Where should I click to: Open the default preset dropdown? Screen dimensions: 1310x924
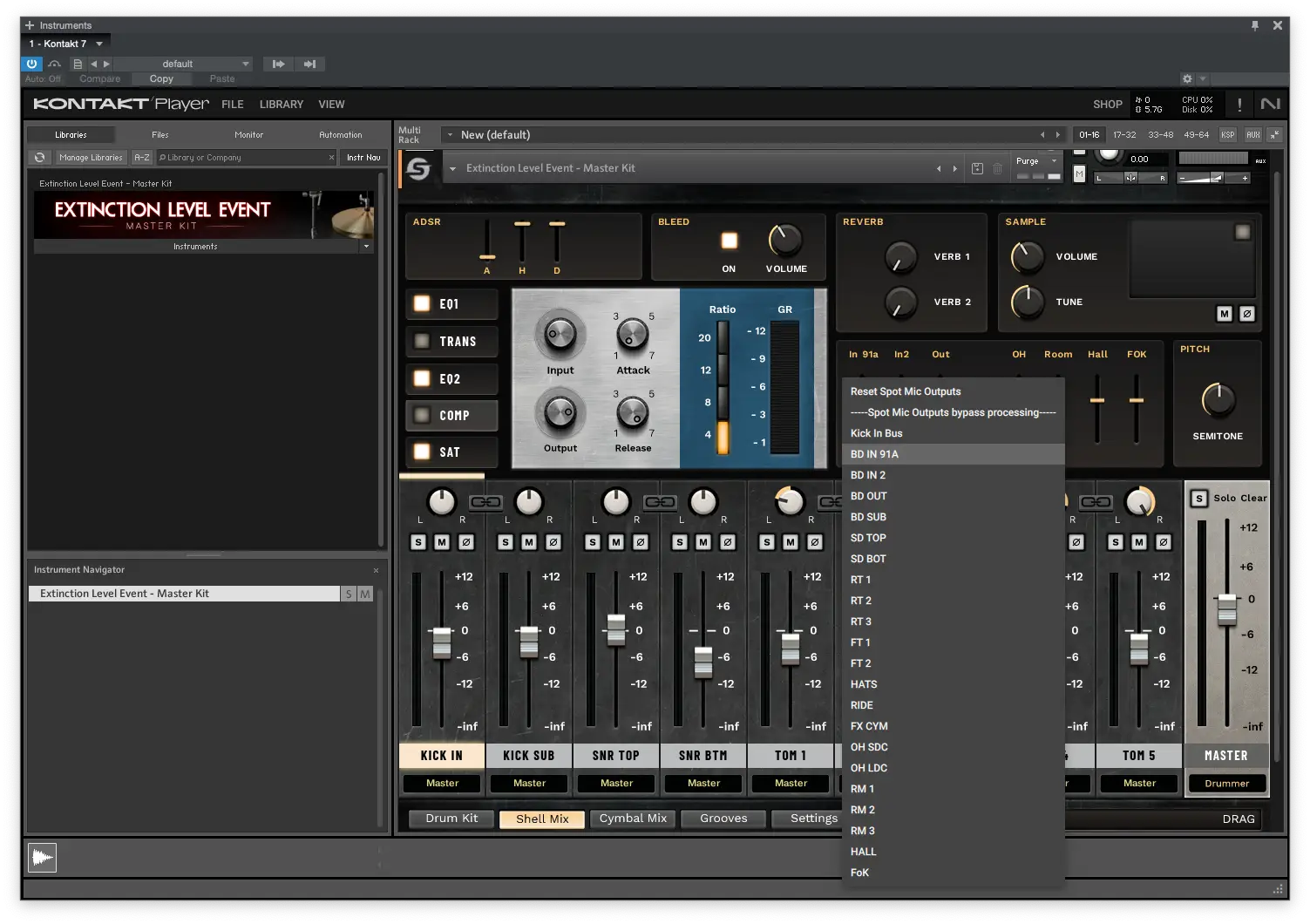pyautogui.click(x=184, y=64)
